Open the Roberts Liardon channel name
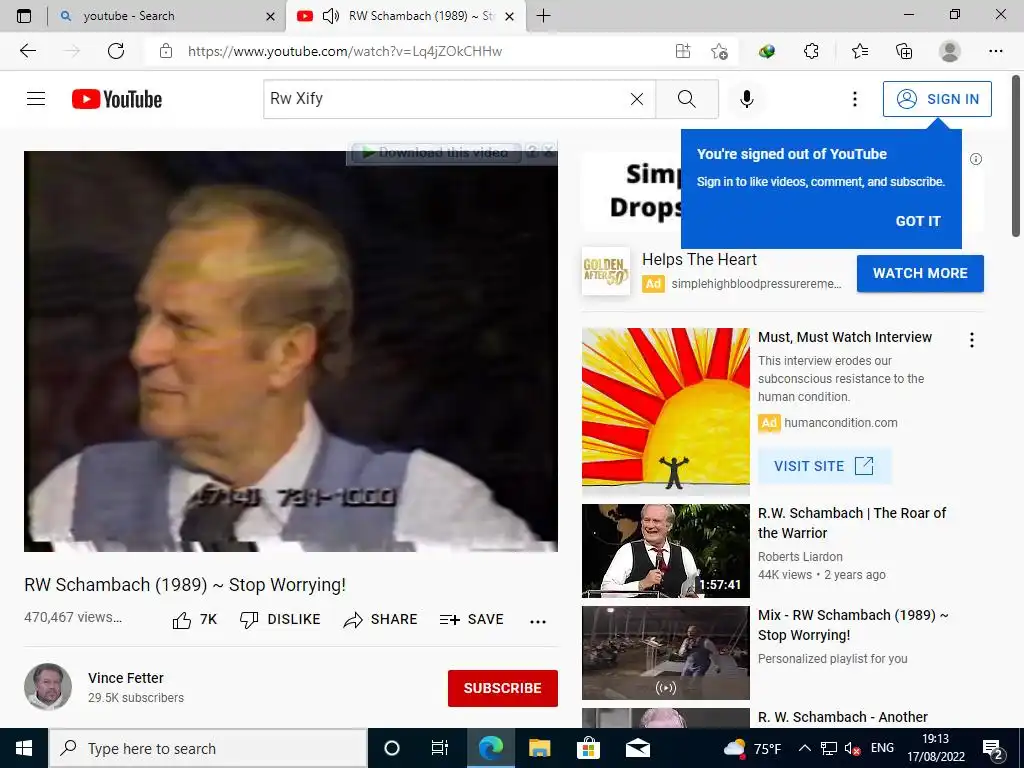This screenshot has width=1024, height=768. pyautogui.click(x=800, y=556)
